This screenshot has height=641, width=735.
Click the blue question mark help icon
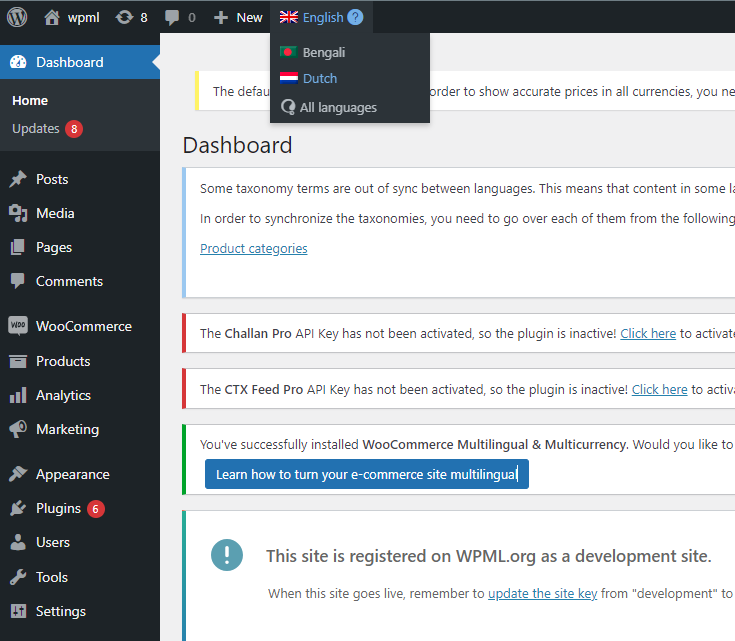pyautogui.click(x=355, y=17)
